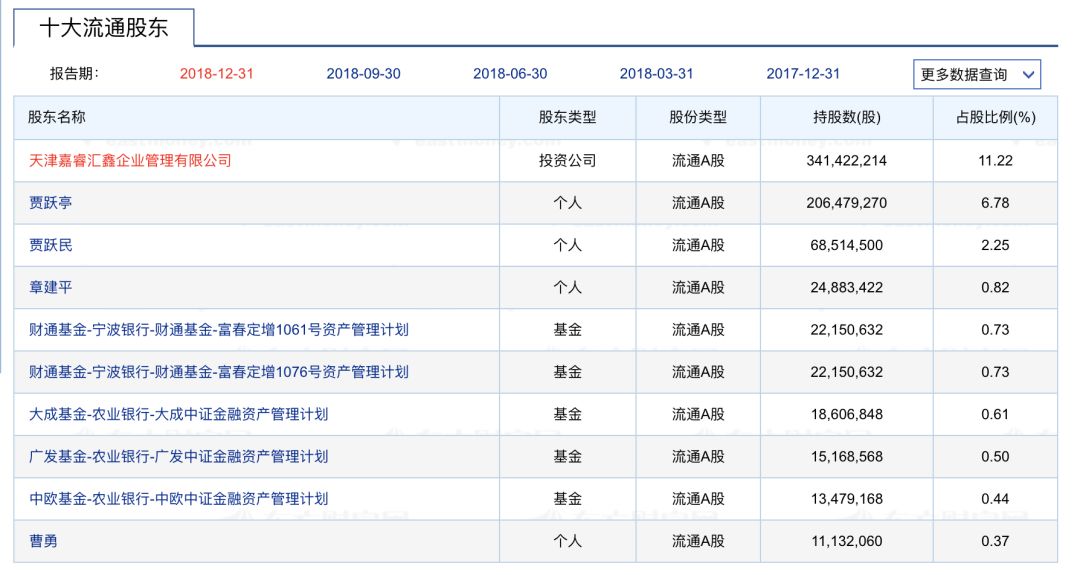1080x575 pixels.
Task: Select report period 2018-12-31
Action: (x=216, y=74)
